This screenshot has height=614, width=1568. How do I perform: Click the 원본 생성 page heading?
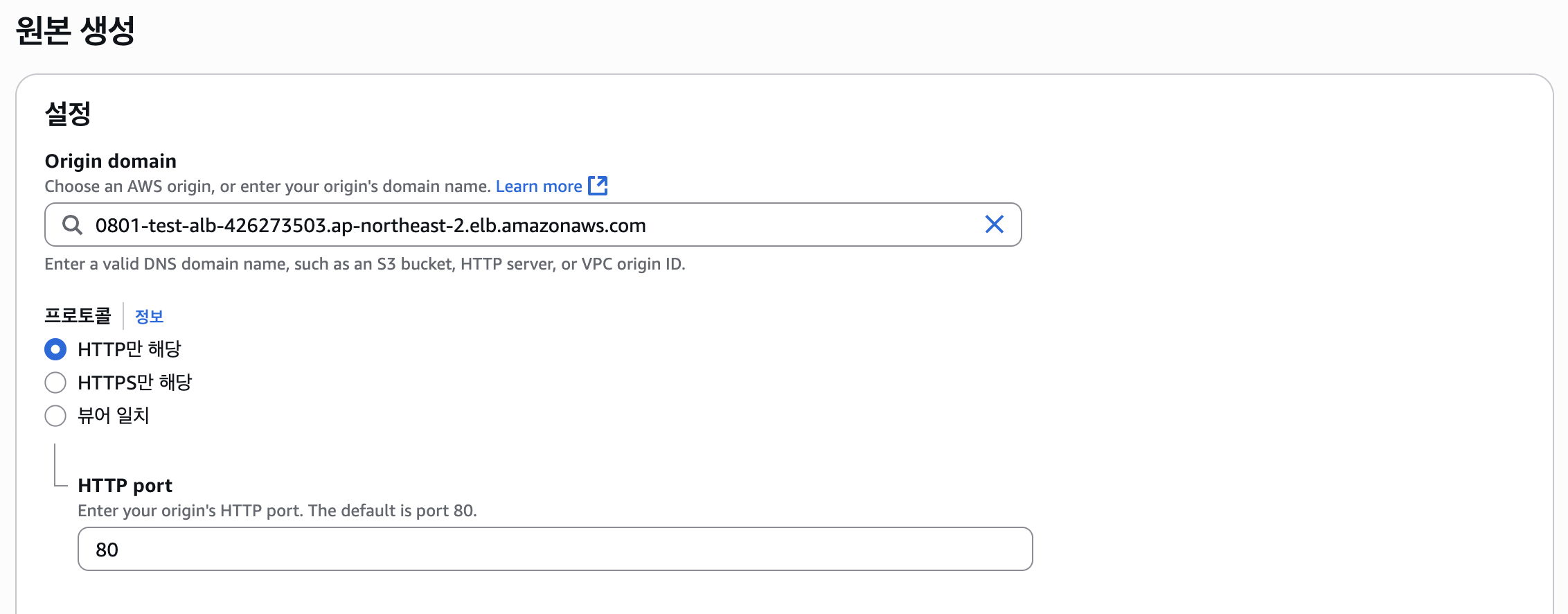75,30
